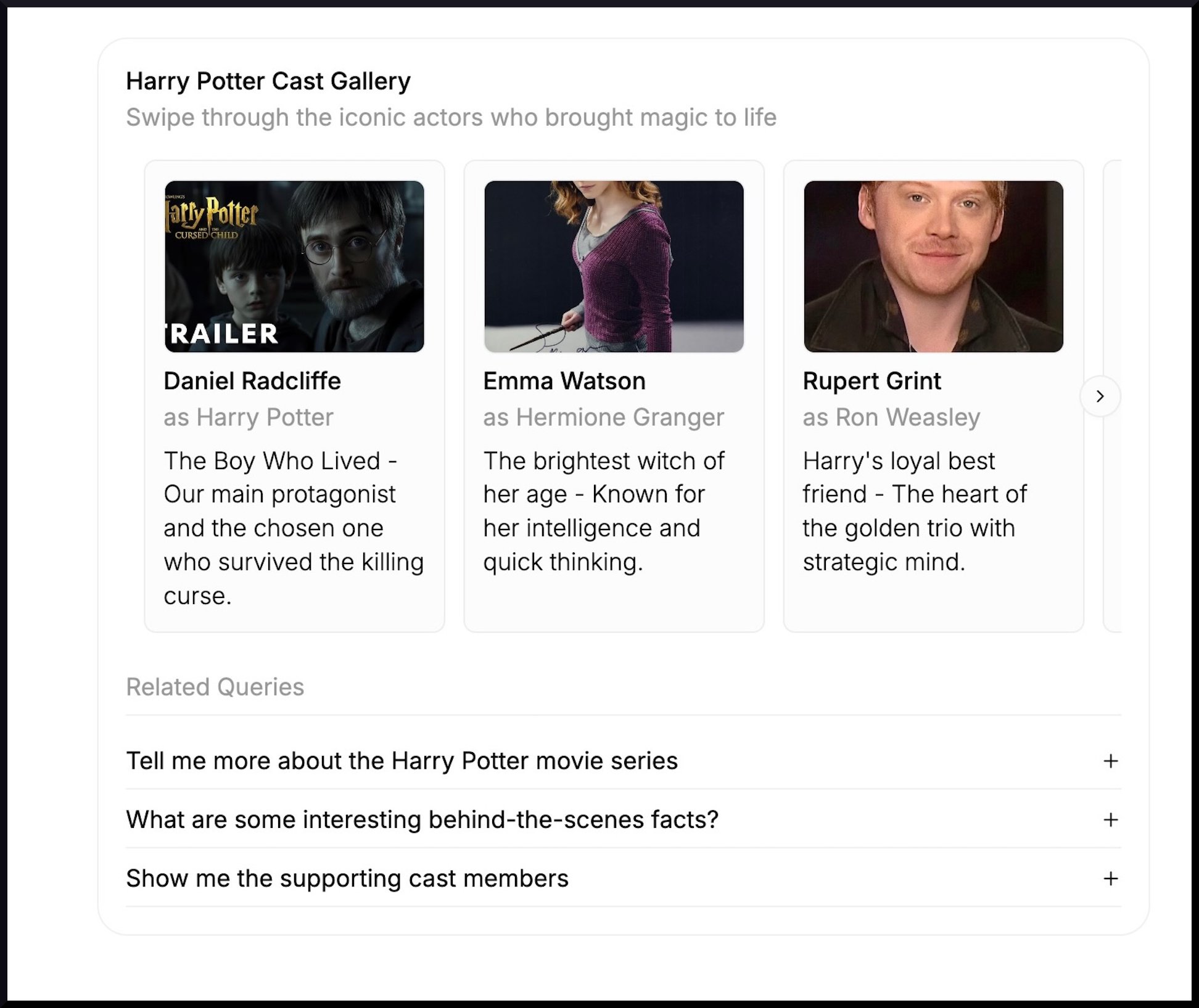Expand the behind-the-scenes facts query
This screenshot has height=1008, width=1199.
pos(1110,819)
